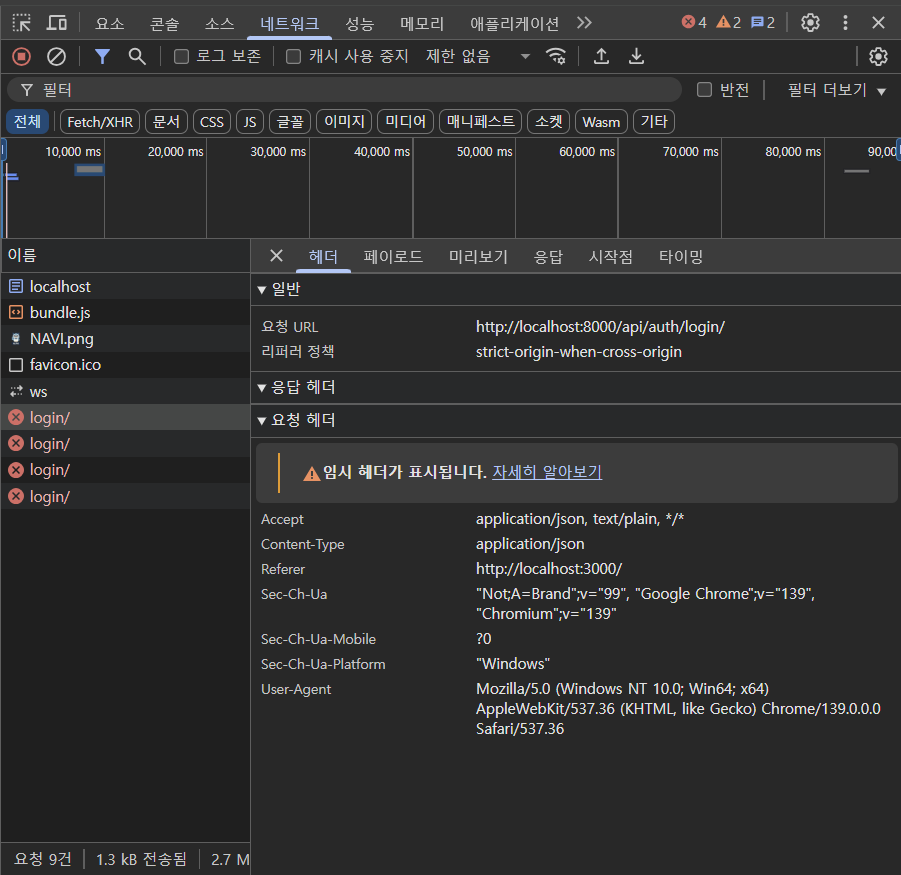Click the 60,000 ms mark on the timeline

click(590, 152)
